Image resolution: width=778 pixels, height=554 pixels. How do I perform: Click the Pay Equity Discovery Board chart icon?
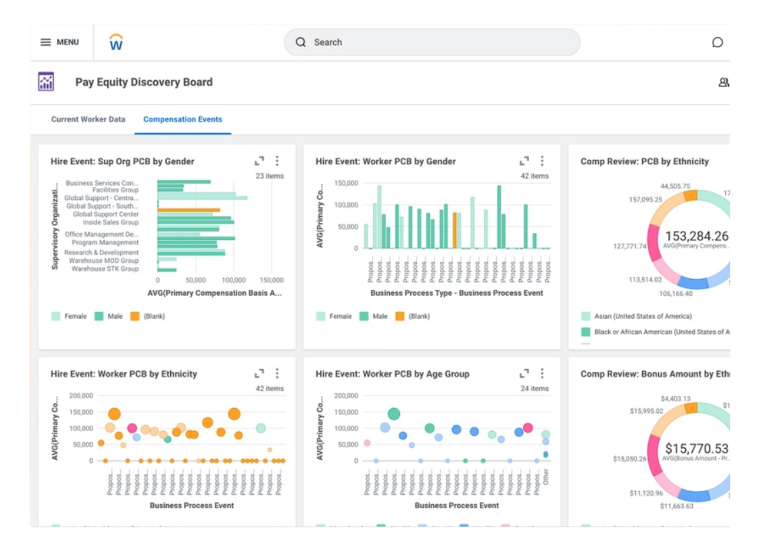point(46,82)
